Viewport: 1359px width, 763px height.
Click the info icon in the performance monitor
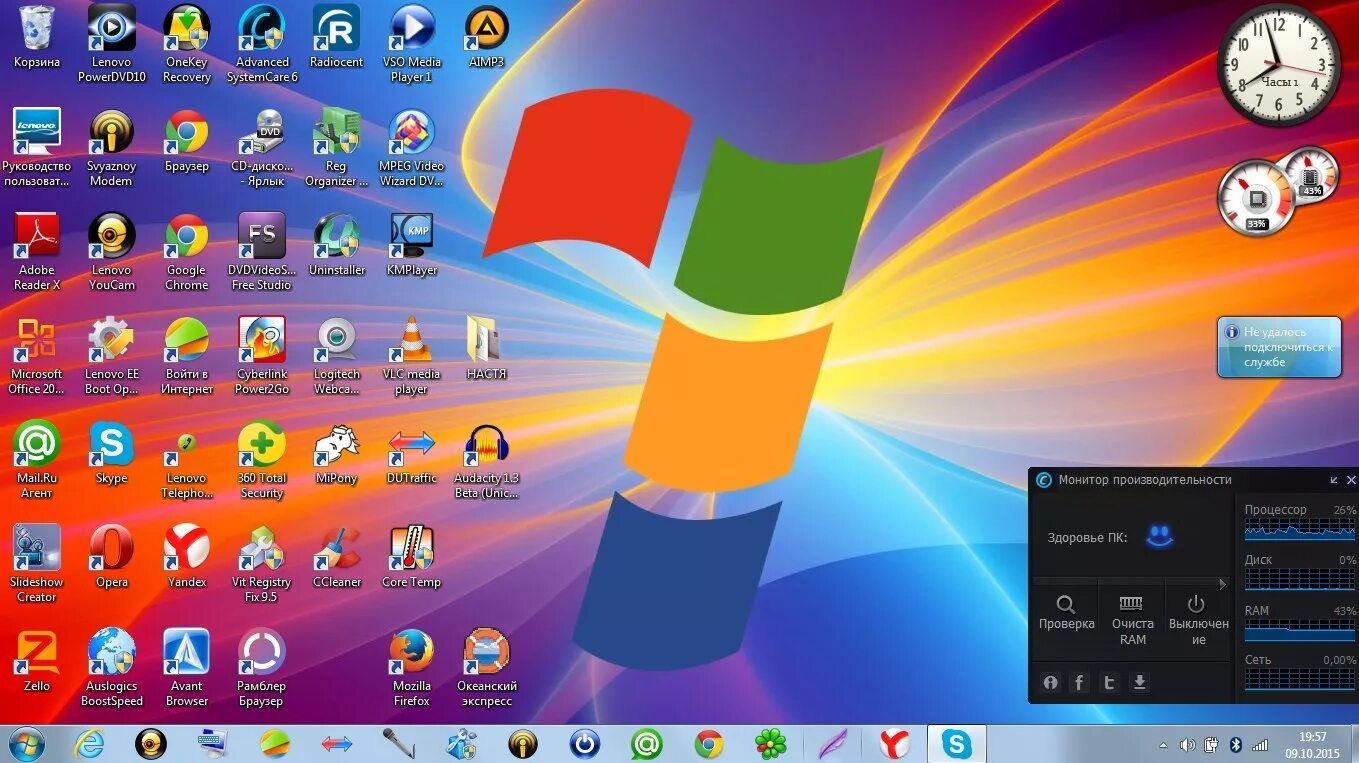tap(1050, 683)
